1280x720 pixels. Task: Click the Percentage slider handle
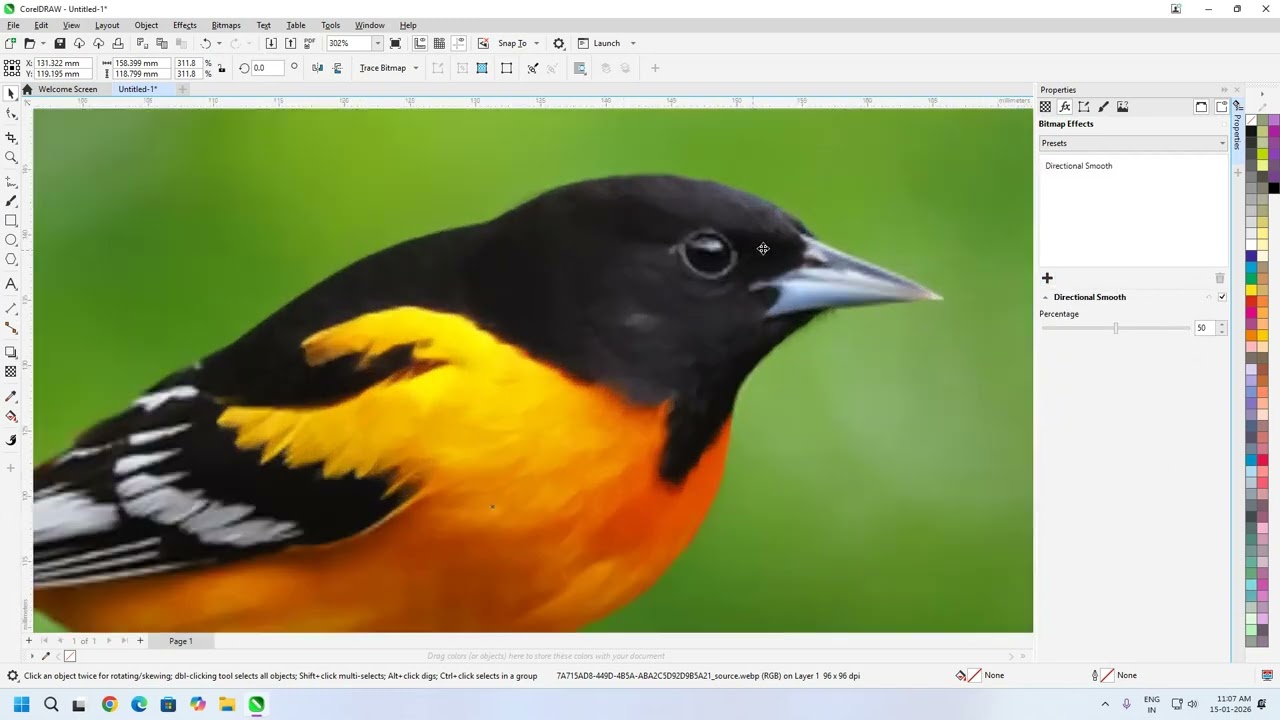click(x=1116, y=328)
